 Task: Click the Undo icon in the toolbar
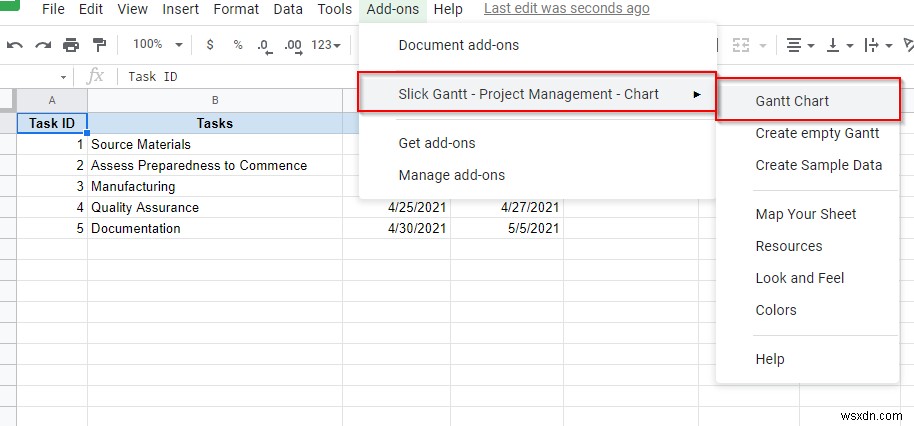pyautogui.click(x=15, y=45)
